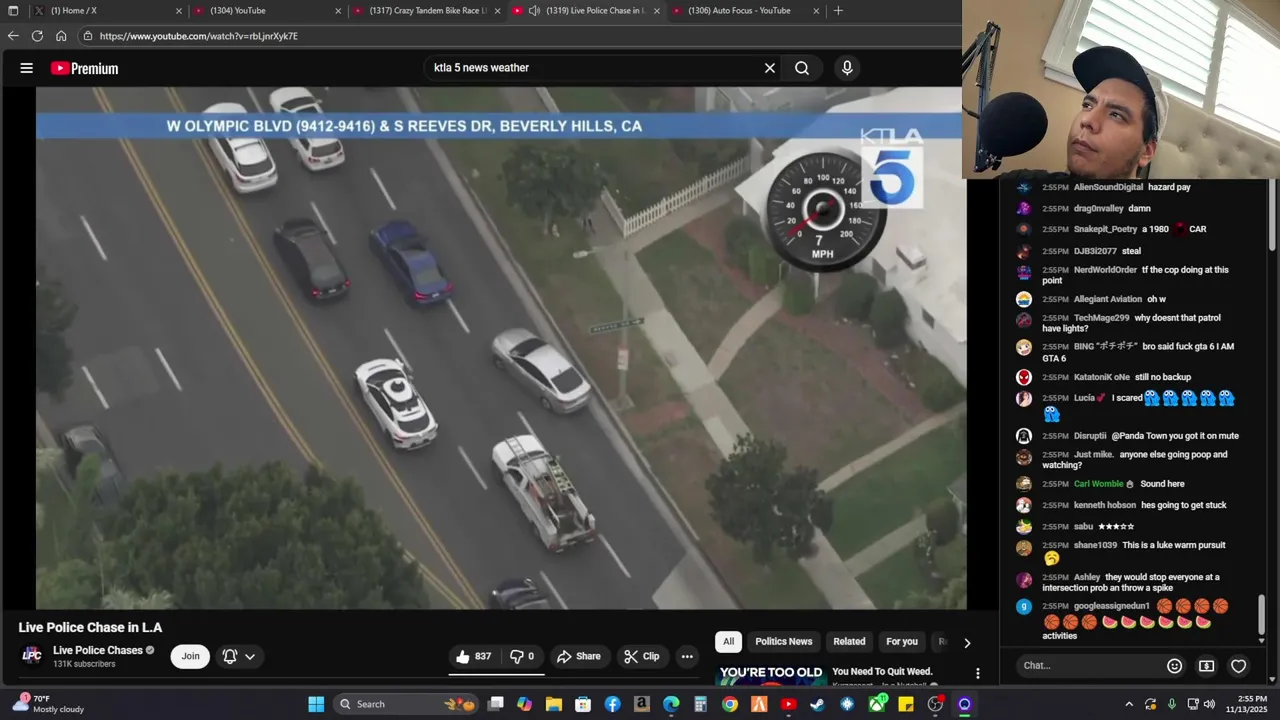Screen dimensions: 1280x720
Task: Open chat user Carl Womble's name
Action: 1099,484
